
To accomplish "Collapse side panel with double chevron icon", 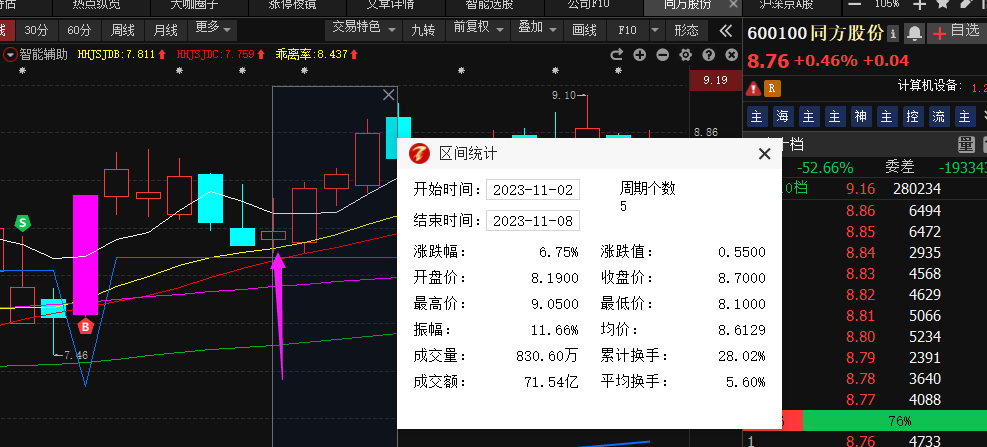I will tap(726, 30).
